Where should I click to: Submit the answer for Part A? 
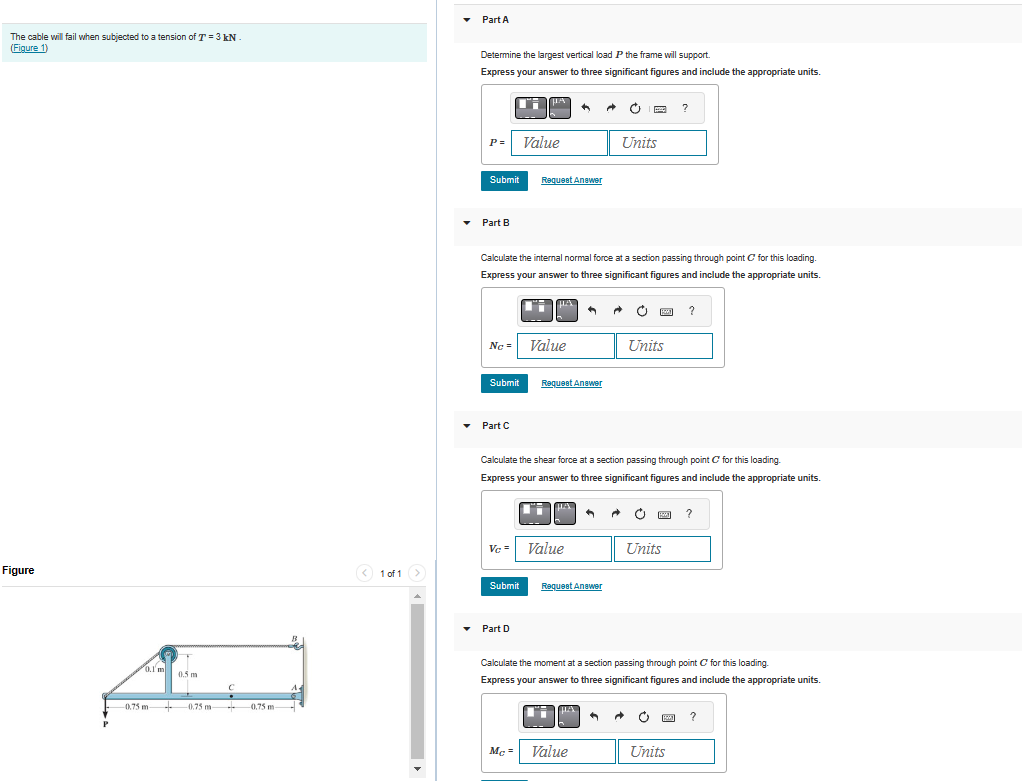pyautogui.click(x=504, y=180)
